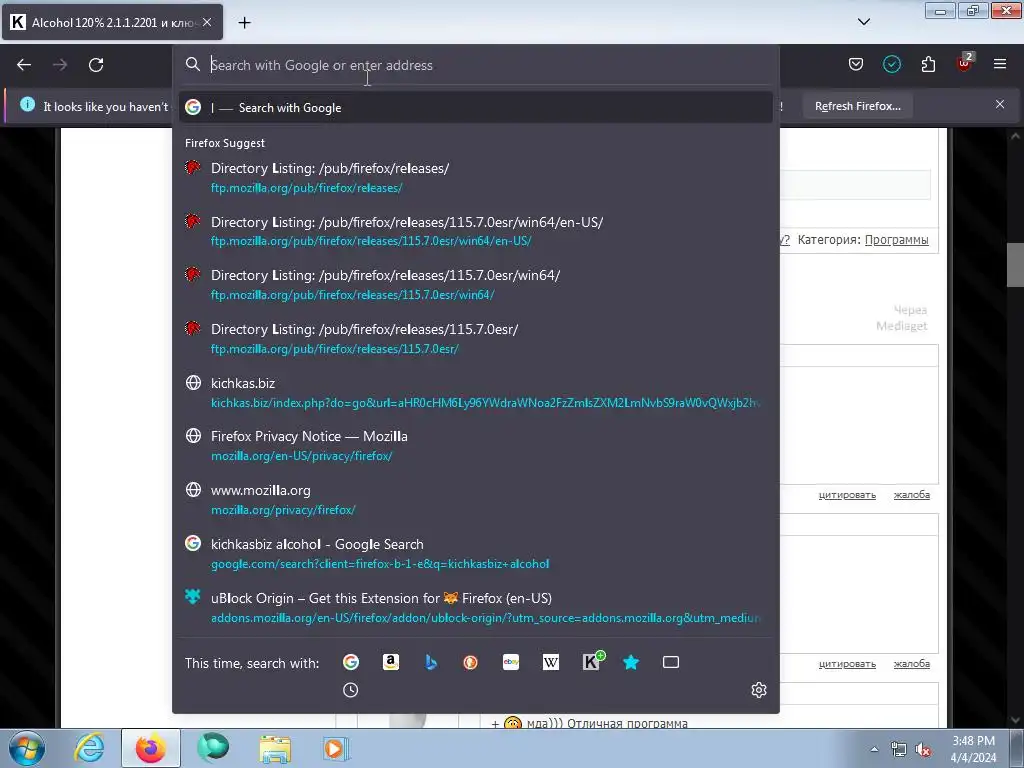The height and width of the screenshot is (768, 1024).
Task: Open the Extensions puzzle icon
Action: pyautogui.click(x=928, y=64)
